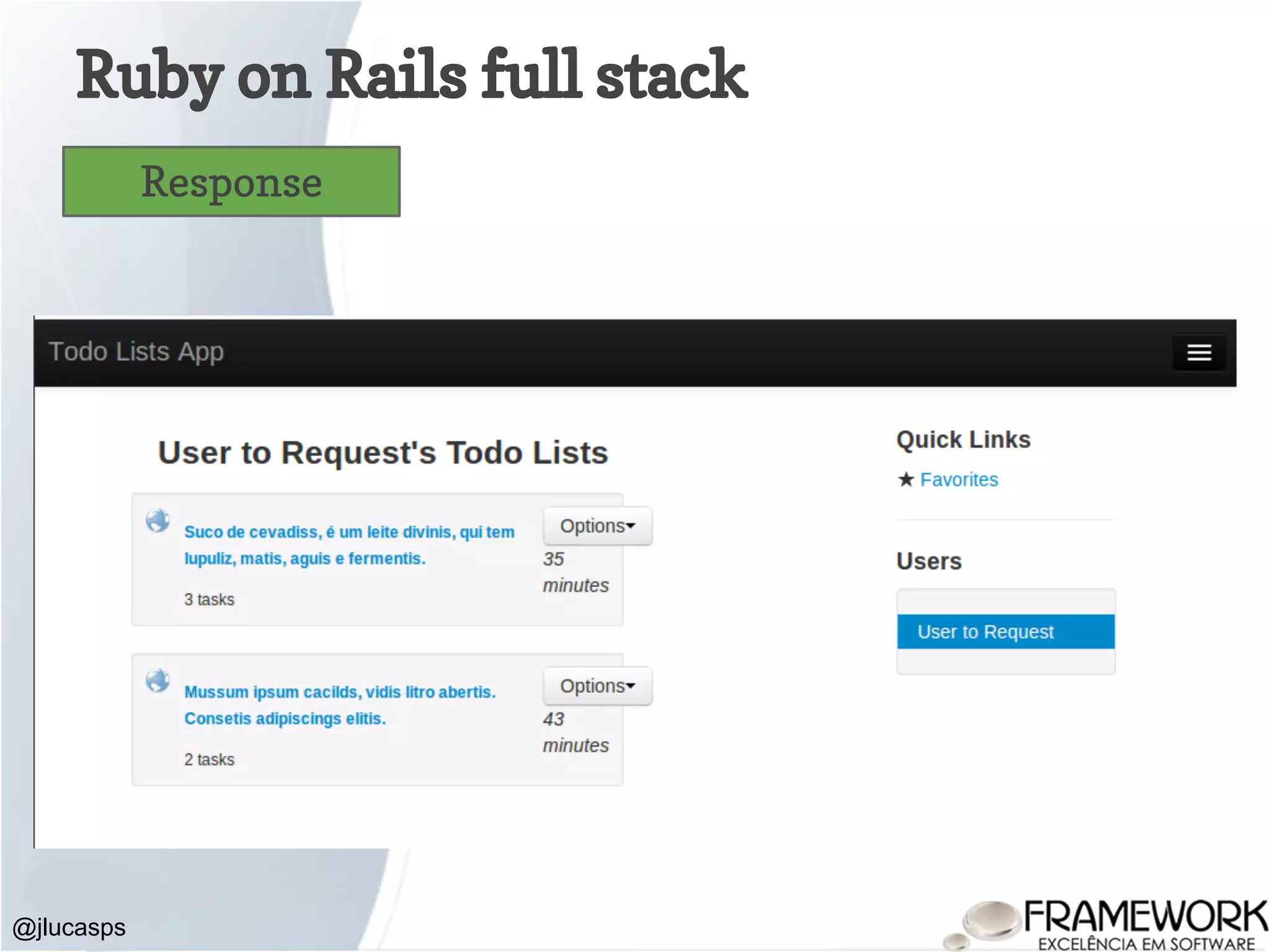Screen dimensions: 1270x952
Task: Open the Favorites quick link
Action: (959, 479)
